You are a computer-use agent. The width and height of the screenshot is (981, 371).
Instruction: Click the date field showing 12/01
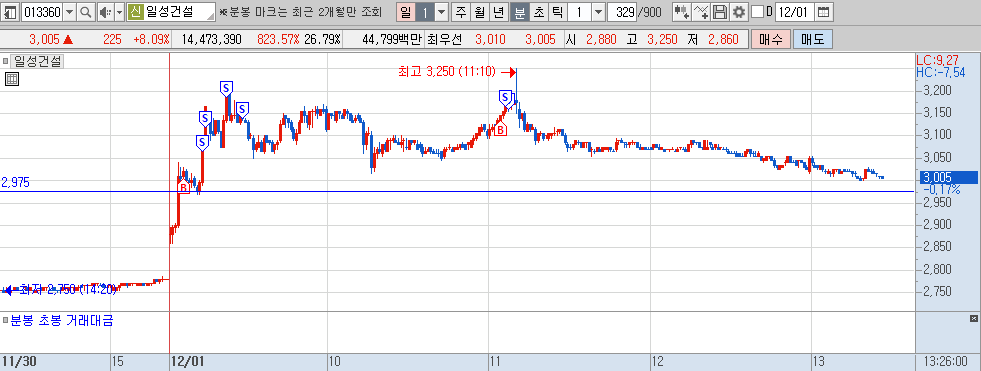pos(795,11)
